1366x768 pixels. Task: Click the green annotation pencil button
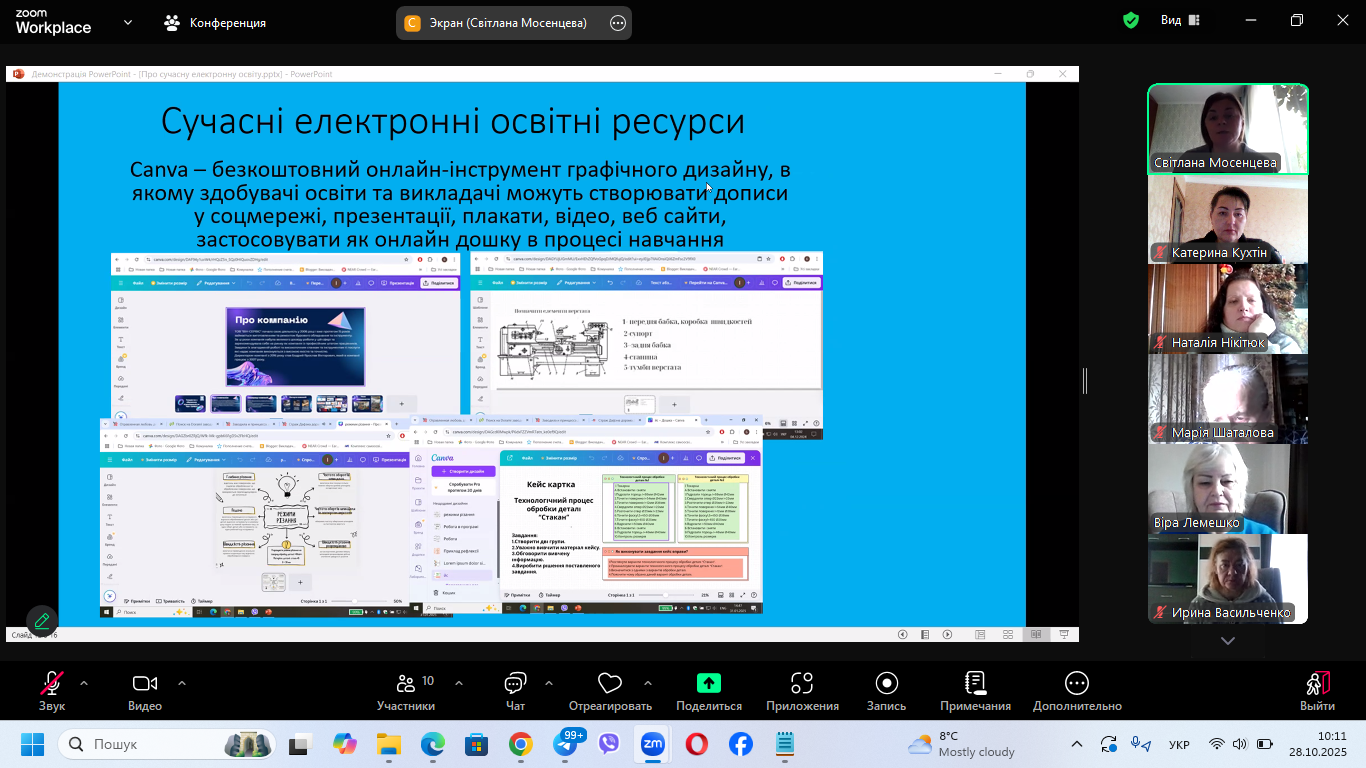[42, 621]
